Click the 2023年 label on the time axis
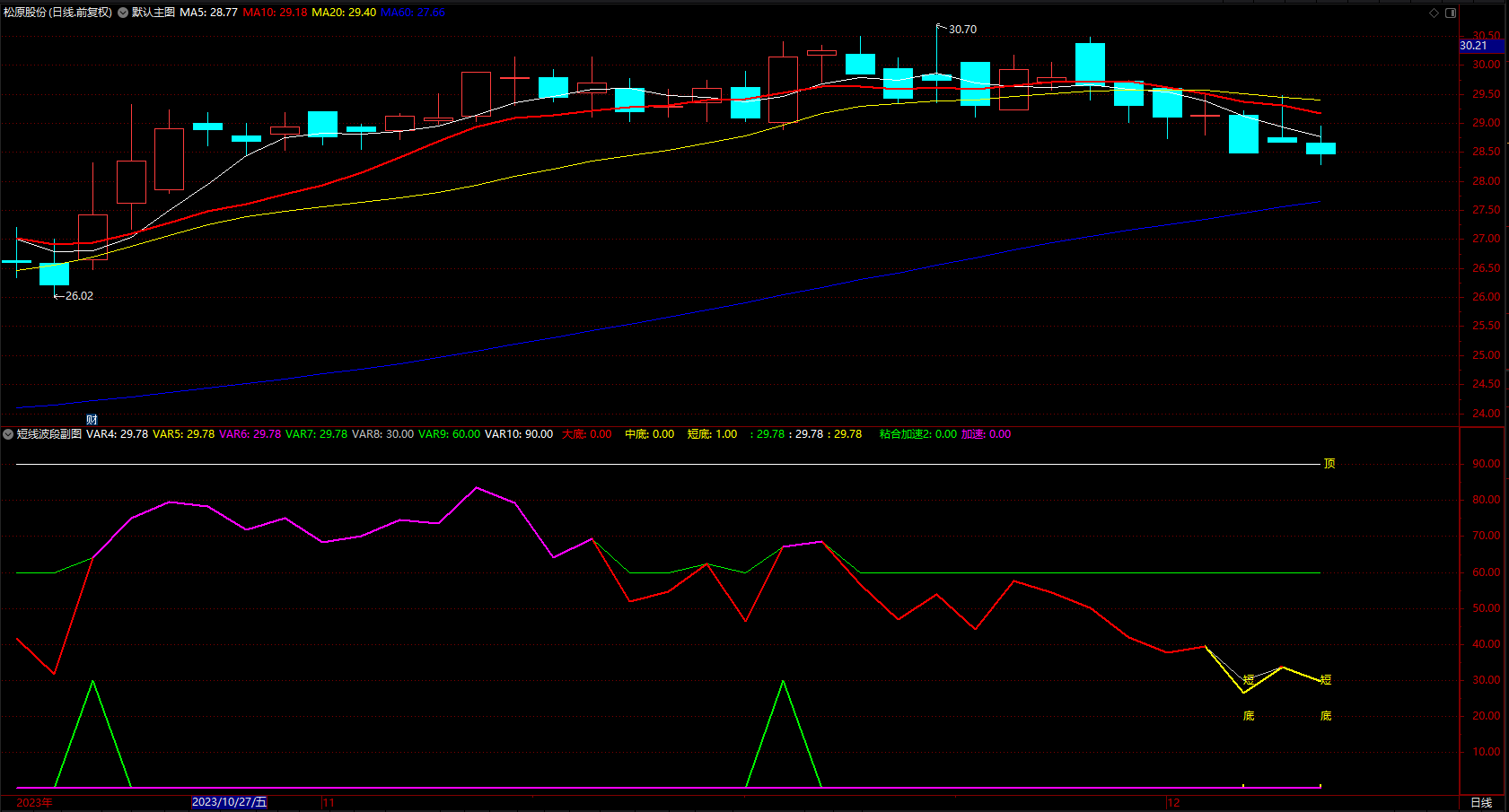 click(35, 802)
